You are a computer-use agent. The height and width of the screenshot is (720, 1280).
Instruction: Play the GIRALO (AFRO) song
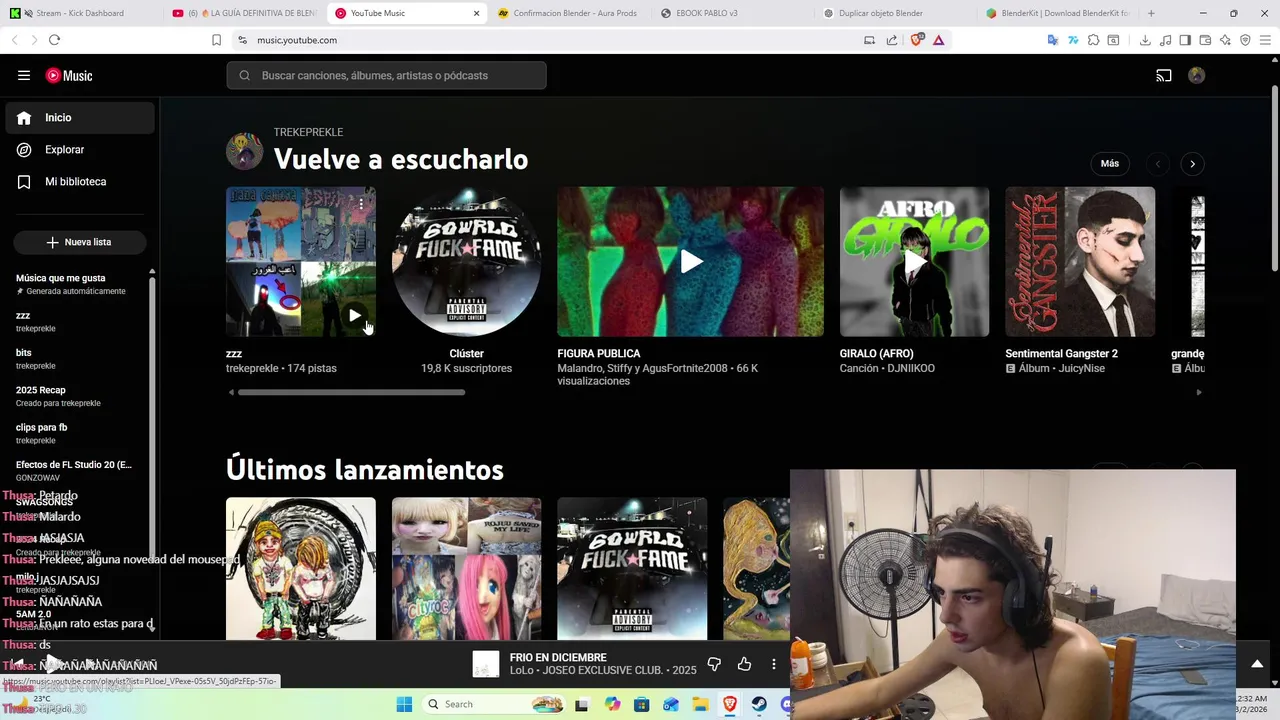[914, 262]
